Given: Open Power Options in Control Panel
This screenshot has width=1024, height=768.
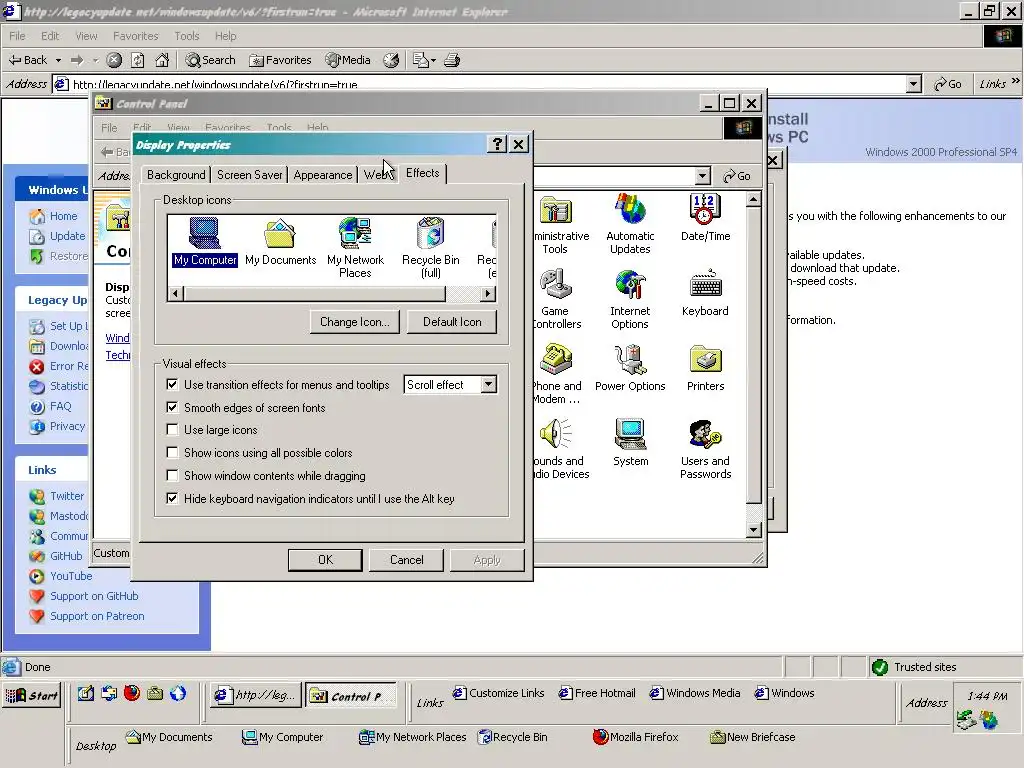Looking at the screenshot, I should [630, 368].
